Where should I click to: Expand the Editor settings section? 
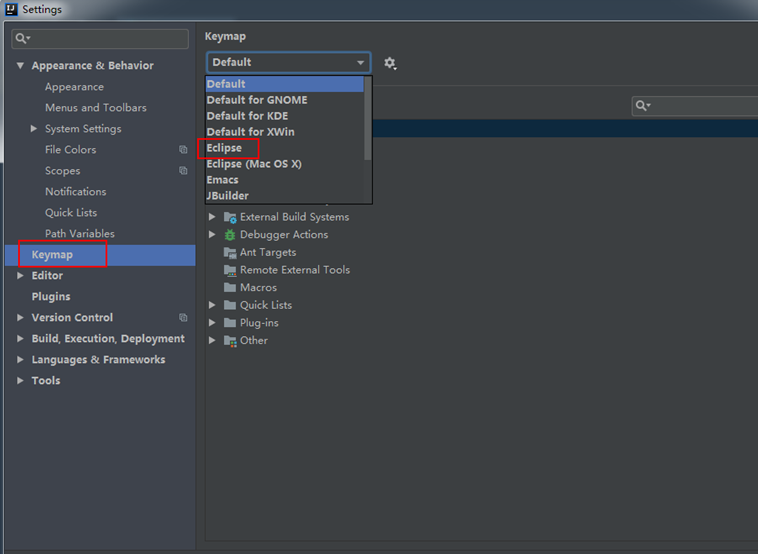(x=20, y=276)
